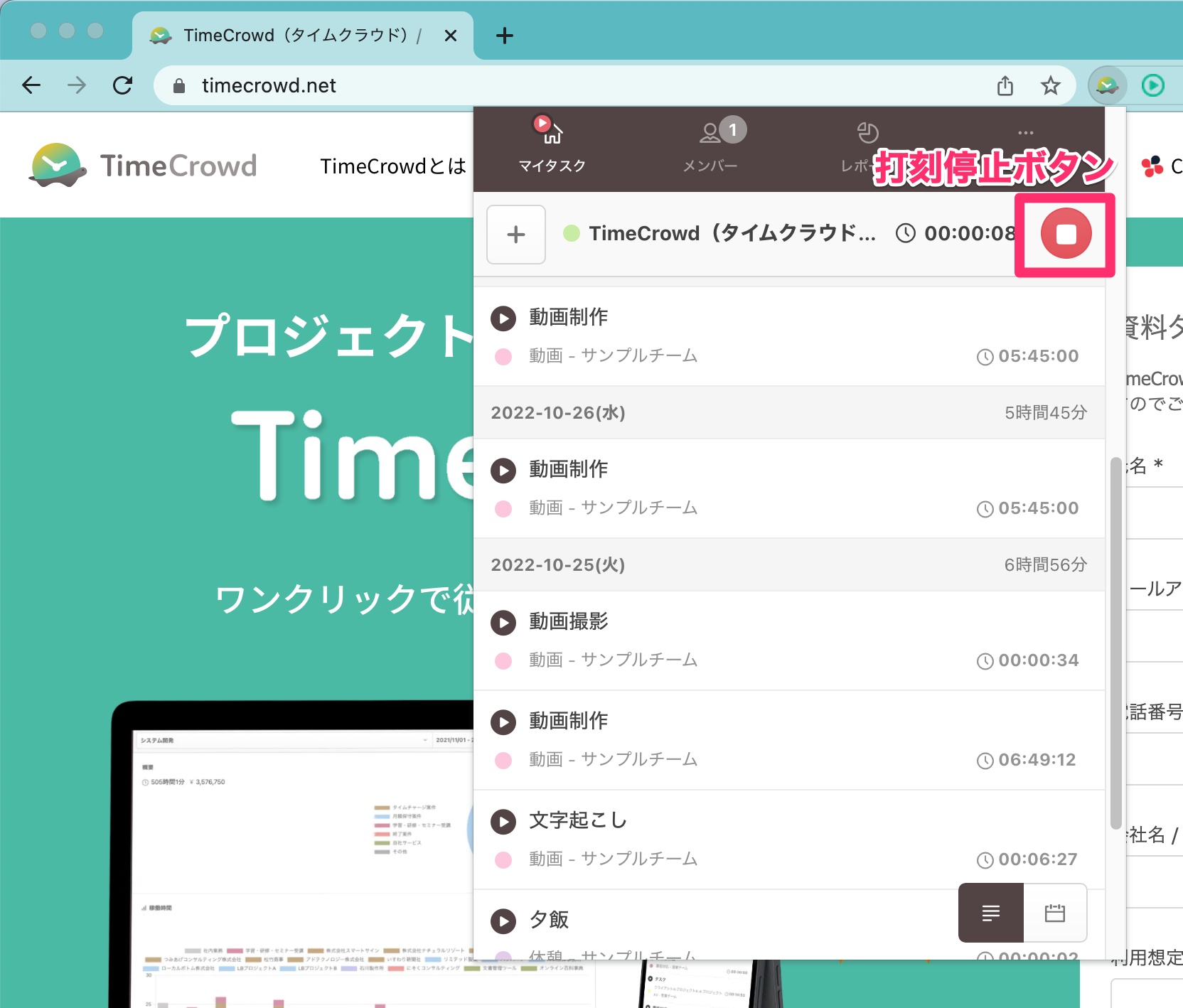Switch to calendar view in the popup footer

click(1055, 913)
